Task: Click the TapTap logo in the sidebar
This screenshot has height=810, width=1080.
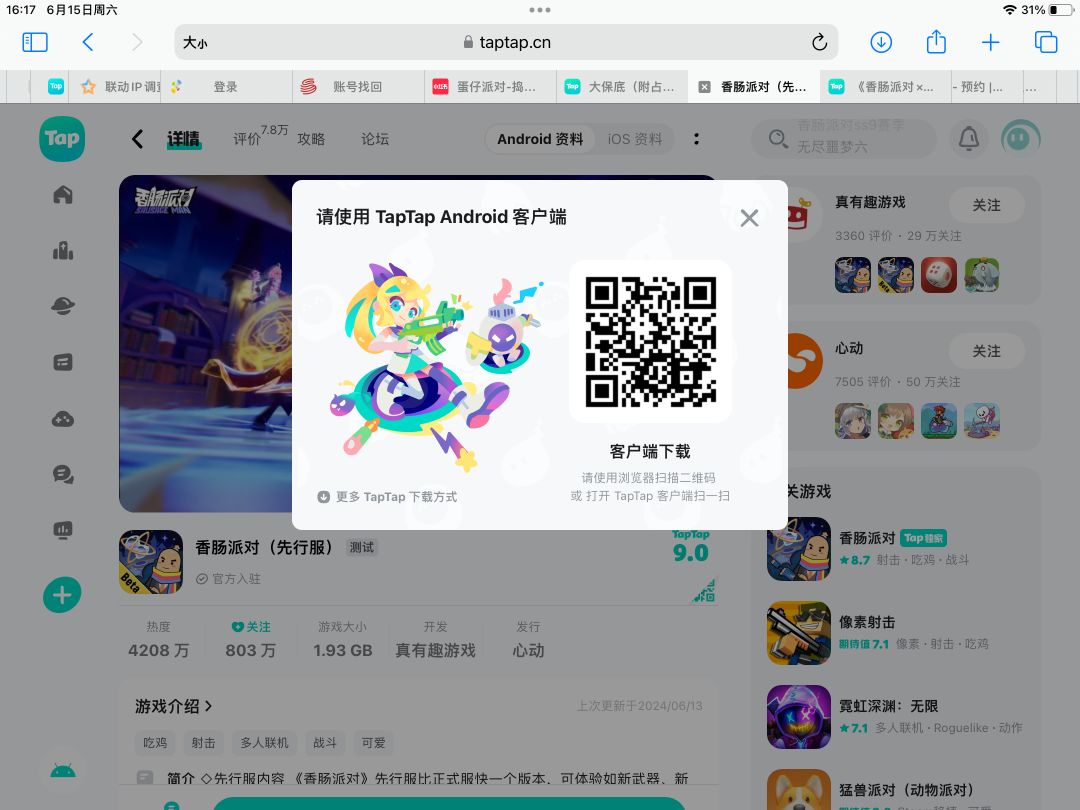Action: click(62, 138)
